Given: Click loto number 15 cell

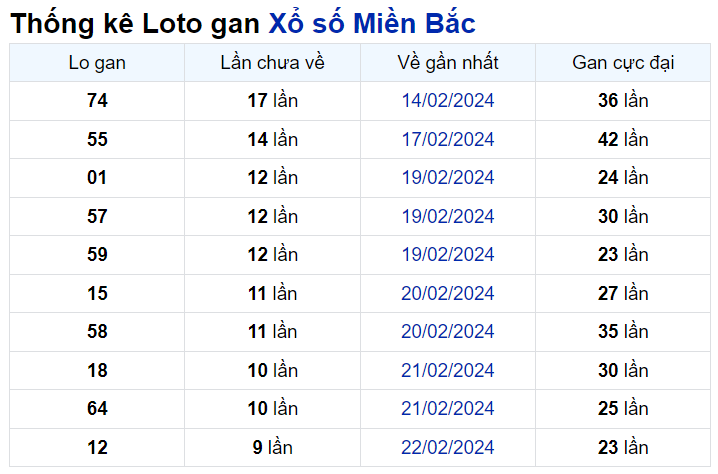Looking at the screenshot, I should [97, 294].
